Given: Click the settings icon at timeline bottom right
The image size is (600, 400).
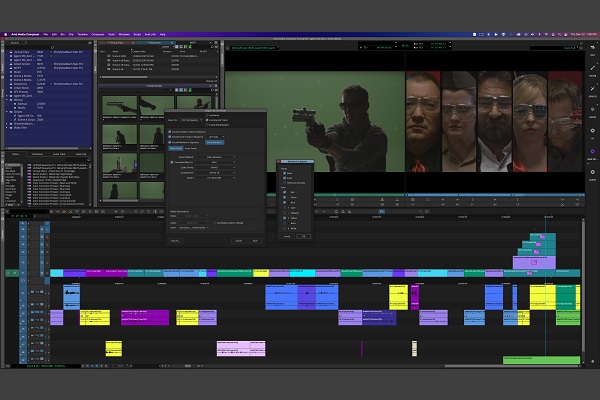Looking at the screenshot, I should (x=592, y=361).
